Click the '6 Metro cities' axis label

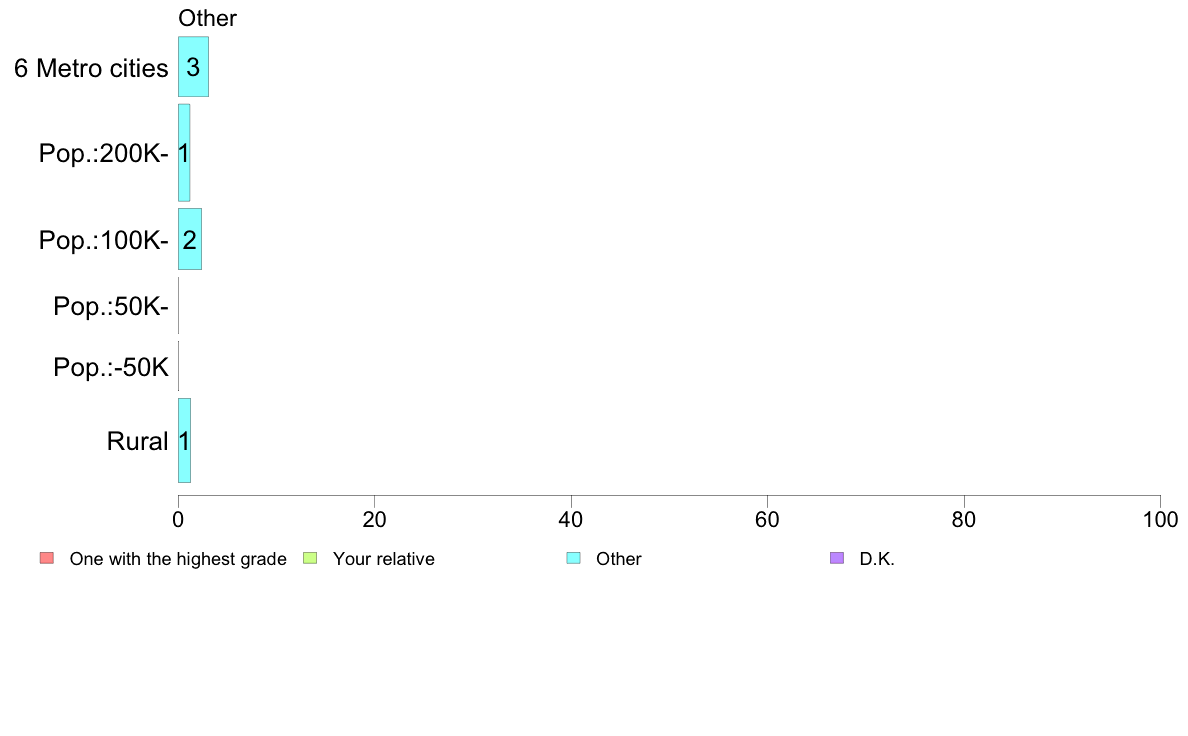point(91,68)
